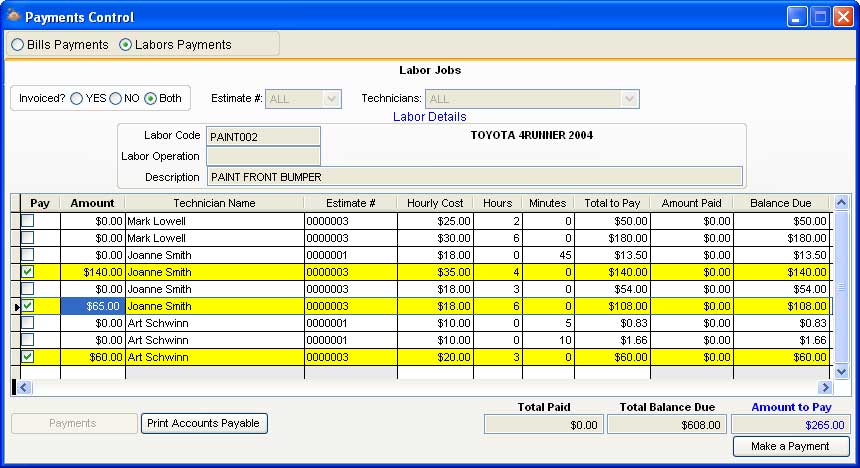Check Pay box for Art Schwinn $0.83 row
The width and height of the screenshot is (860, 468).
[27, 323]
